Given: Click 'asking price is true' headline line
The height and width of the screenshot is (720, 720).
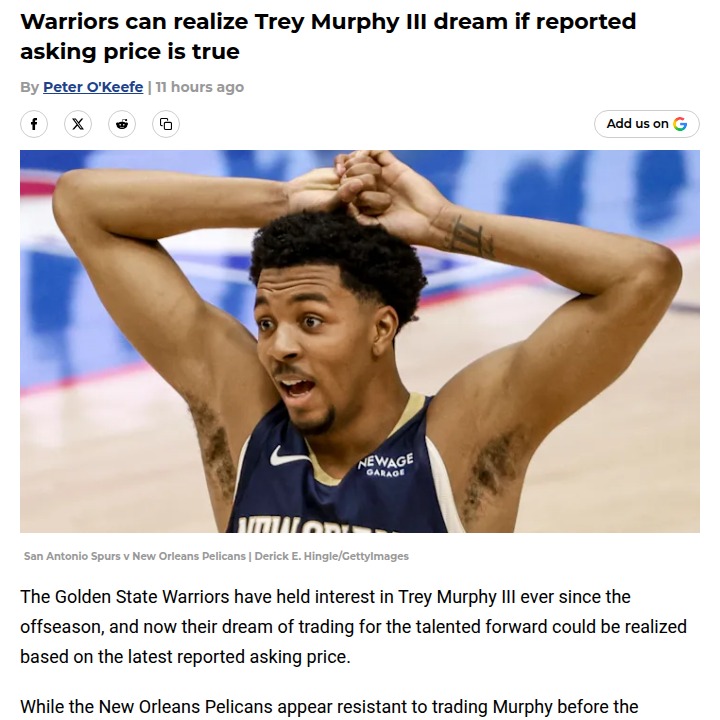Looking at the screenshot, I should tap(129, 52).
